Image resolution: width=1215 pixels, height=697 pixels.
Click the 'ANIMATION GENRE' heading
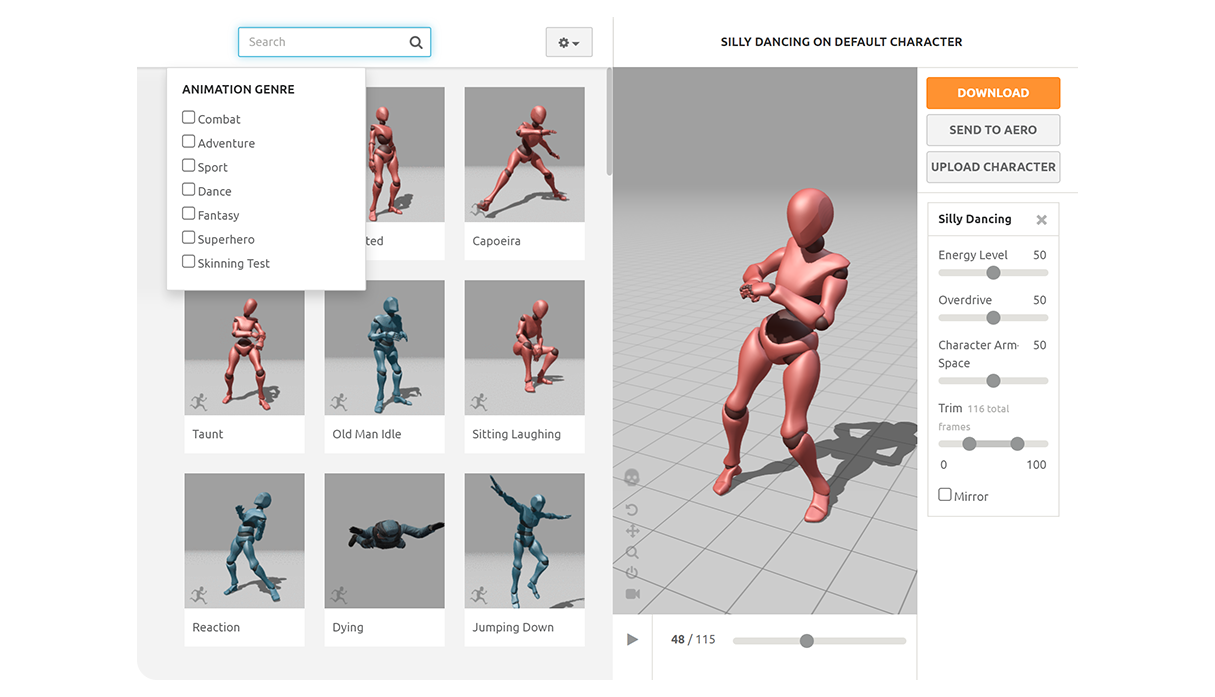[238, 89]
